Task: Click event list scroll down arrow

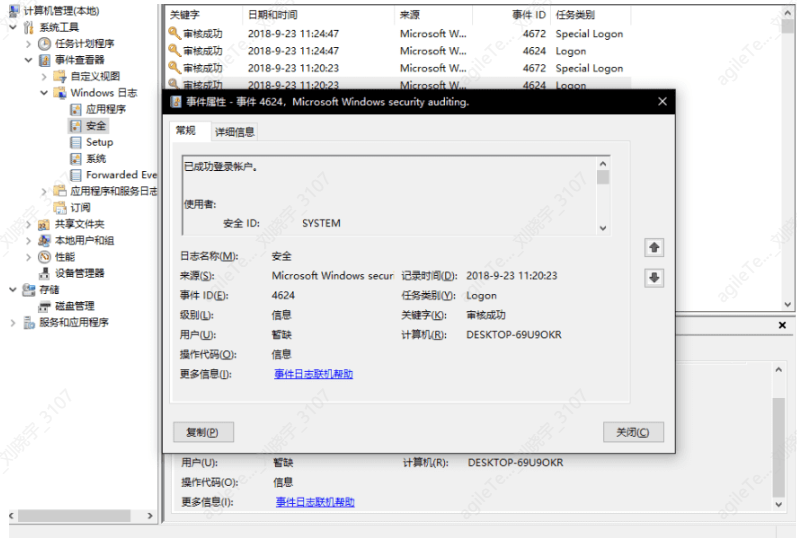Action: point(788,305)
